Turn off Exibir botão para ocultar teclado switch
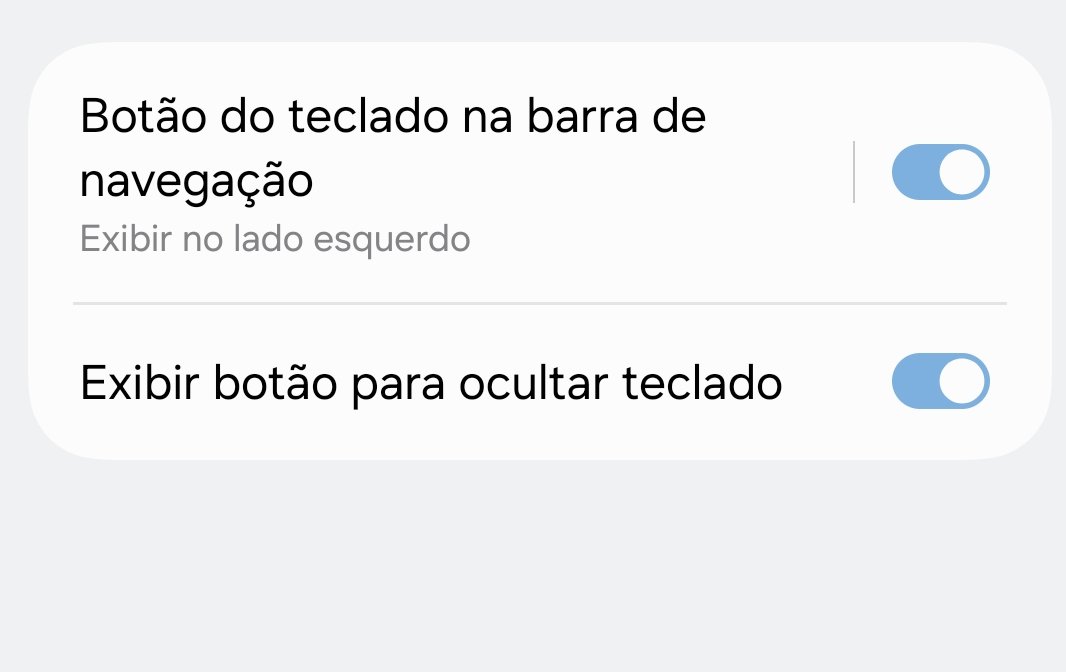Screen dimensions: 1066x672 (x=940, y=381)
